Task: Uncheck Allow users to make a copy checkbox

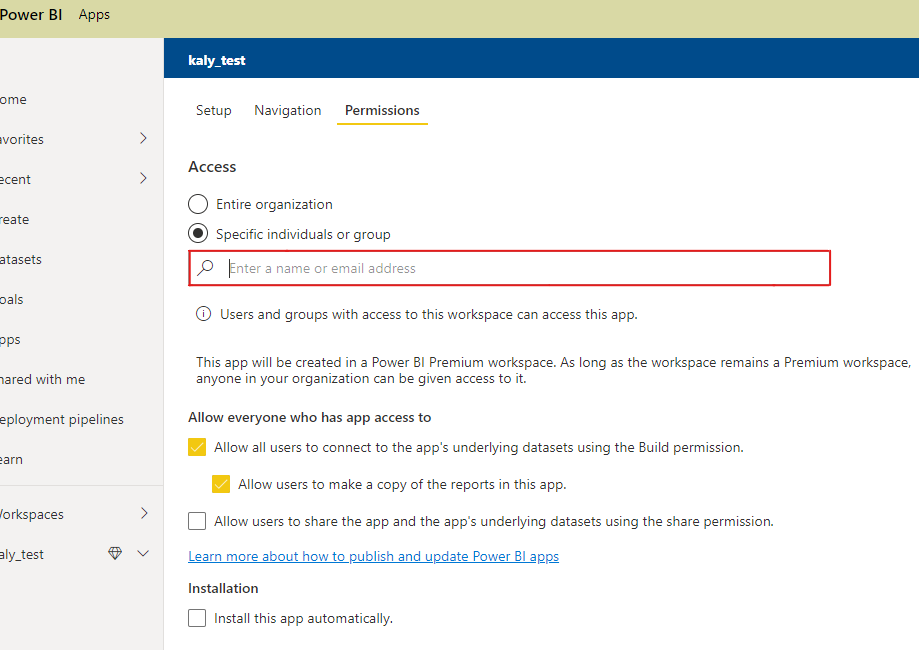Action: point(221,484)
